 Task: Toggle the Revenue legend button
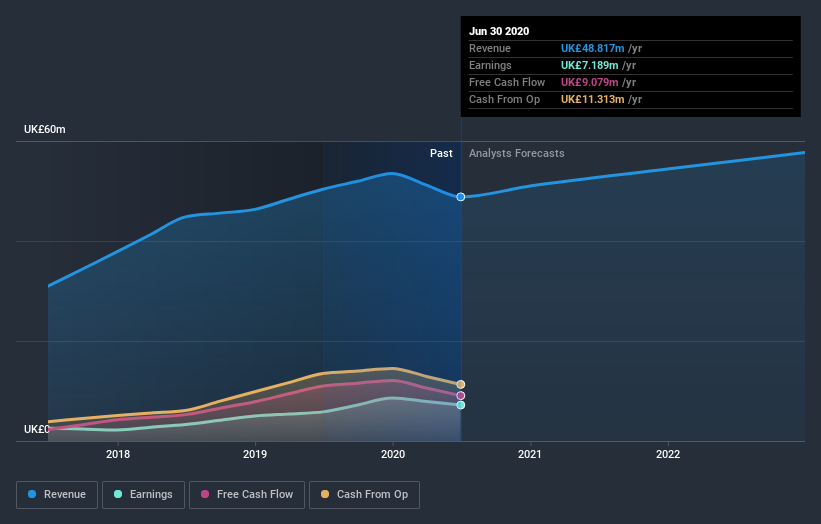57,495
